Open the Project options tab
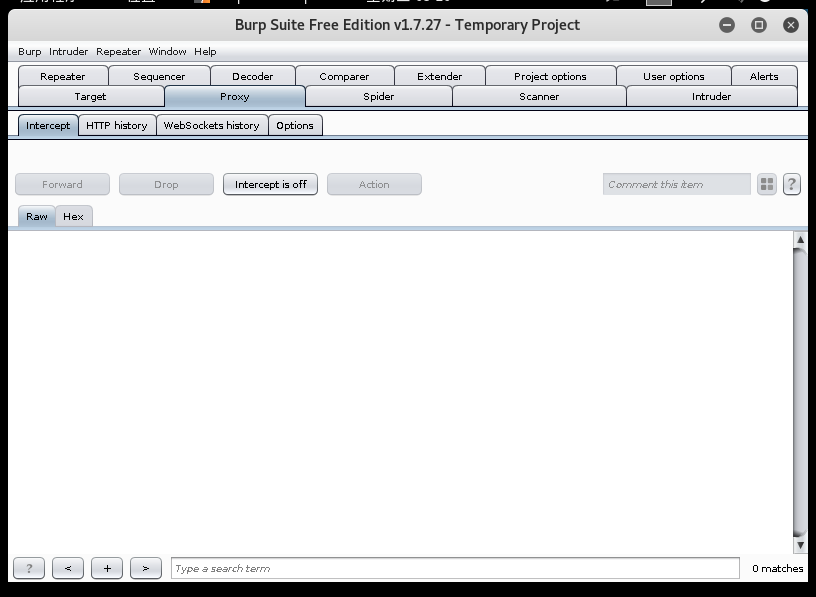Viewport: 816px width, 597px height. coord(551,77)
